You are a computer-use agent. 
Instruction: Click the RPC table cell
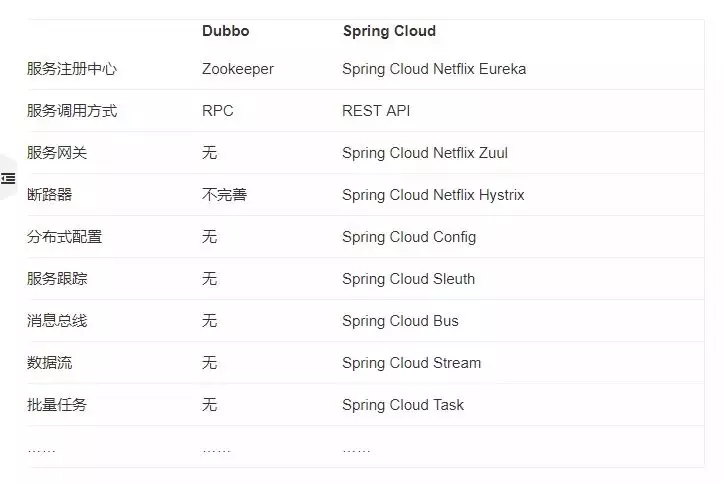[217, 111]
